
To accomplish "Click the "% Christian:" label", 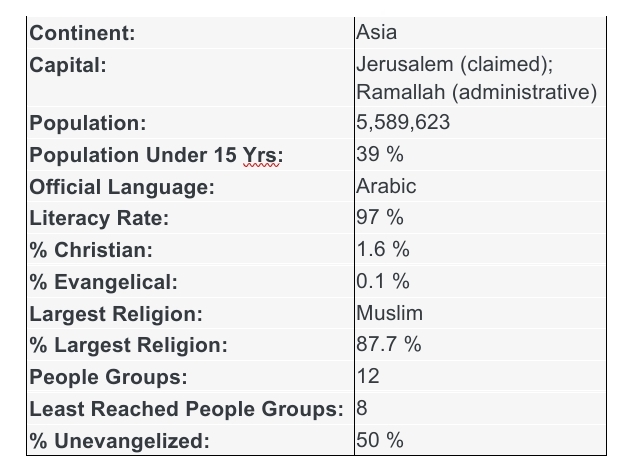I will tap(91, 250).
